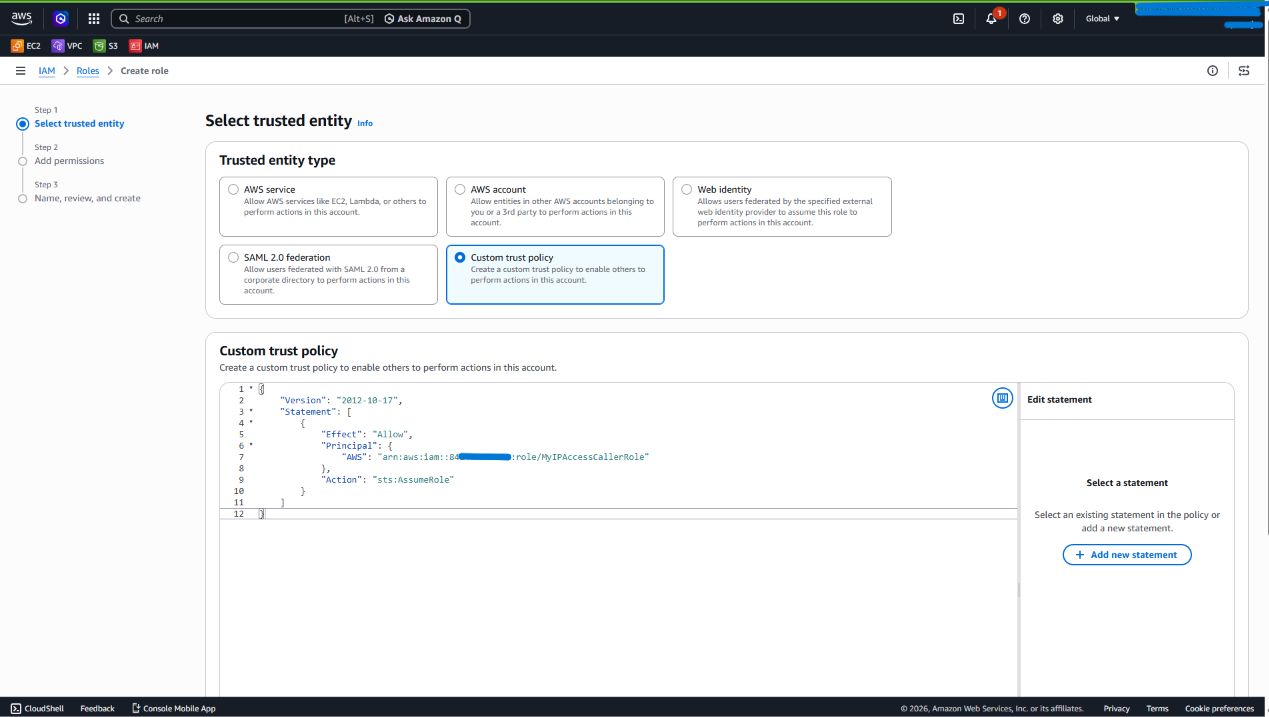This screenshot has height=717, width=1269.
Task: Click the "Action": "sts:AssumeRole" line
Action: coord(387,480)
